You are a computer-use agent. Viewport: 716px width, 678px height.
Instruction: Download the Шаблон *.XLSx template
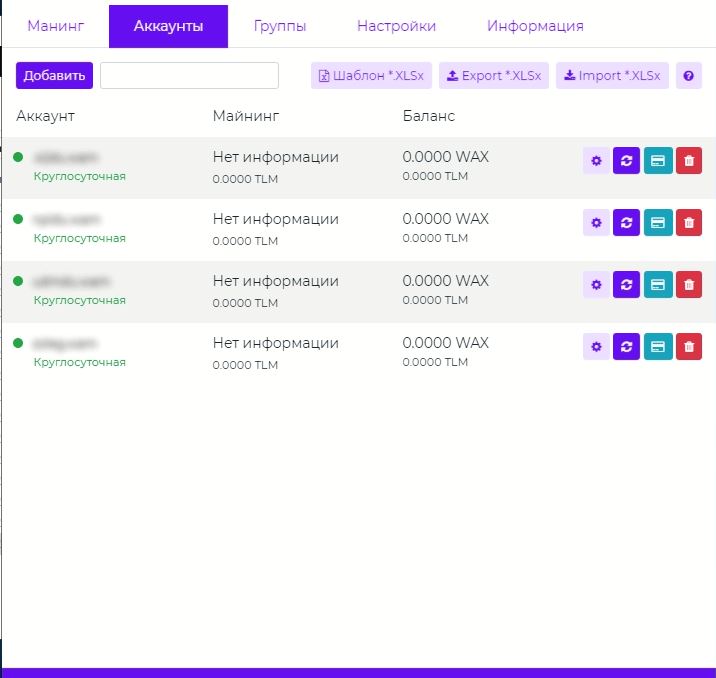371,76
